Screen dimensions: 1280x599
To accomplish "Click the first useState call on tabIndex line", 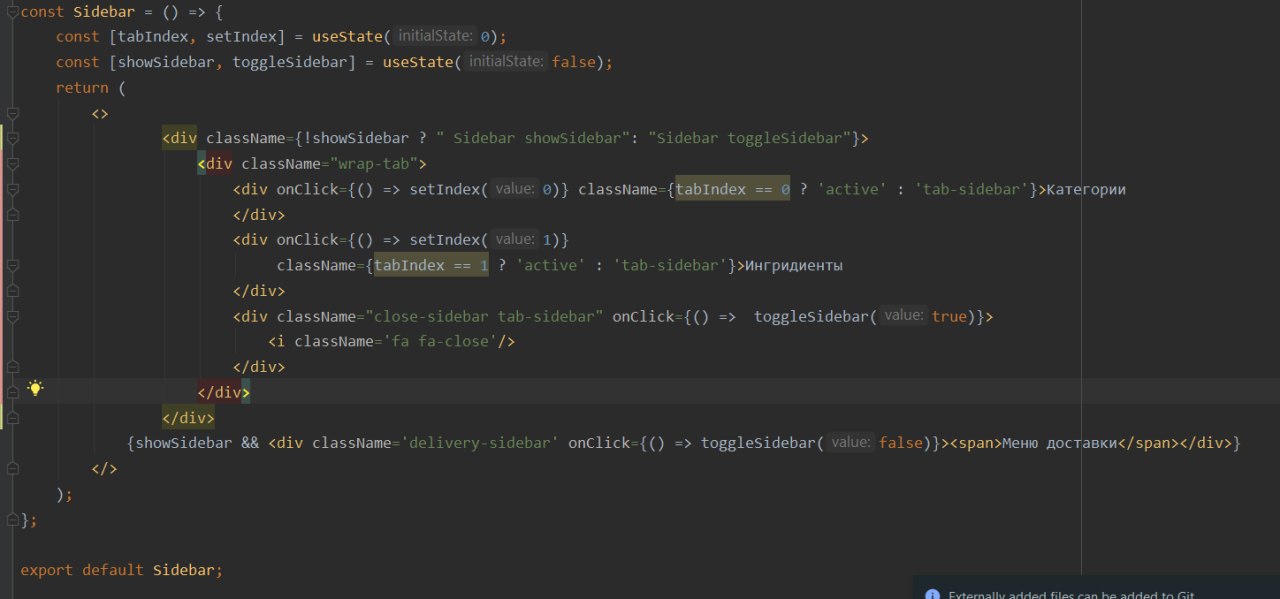I will 347,37.
